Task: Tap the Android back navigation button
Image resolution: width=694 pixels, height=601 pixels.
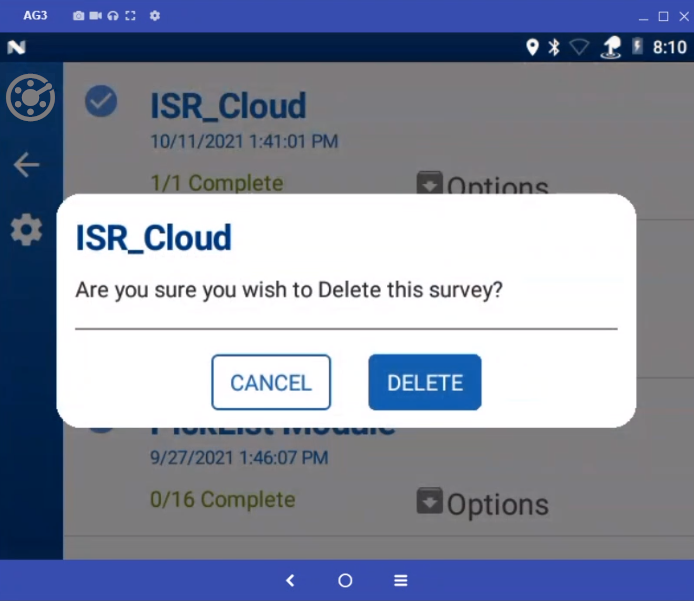Action: (290, 580)
